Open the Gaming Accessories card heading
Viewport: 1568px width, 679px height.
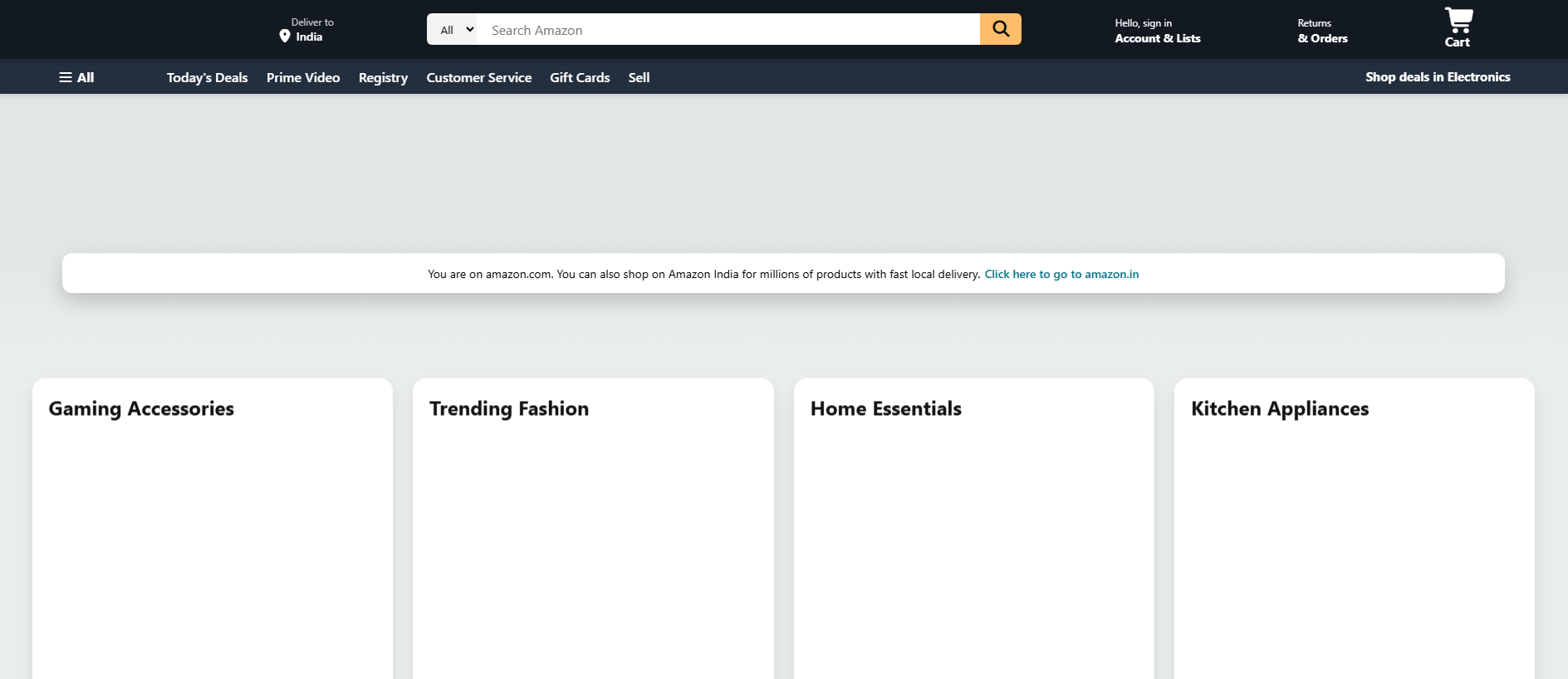[141, 408]
